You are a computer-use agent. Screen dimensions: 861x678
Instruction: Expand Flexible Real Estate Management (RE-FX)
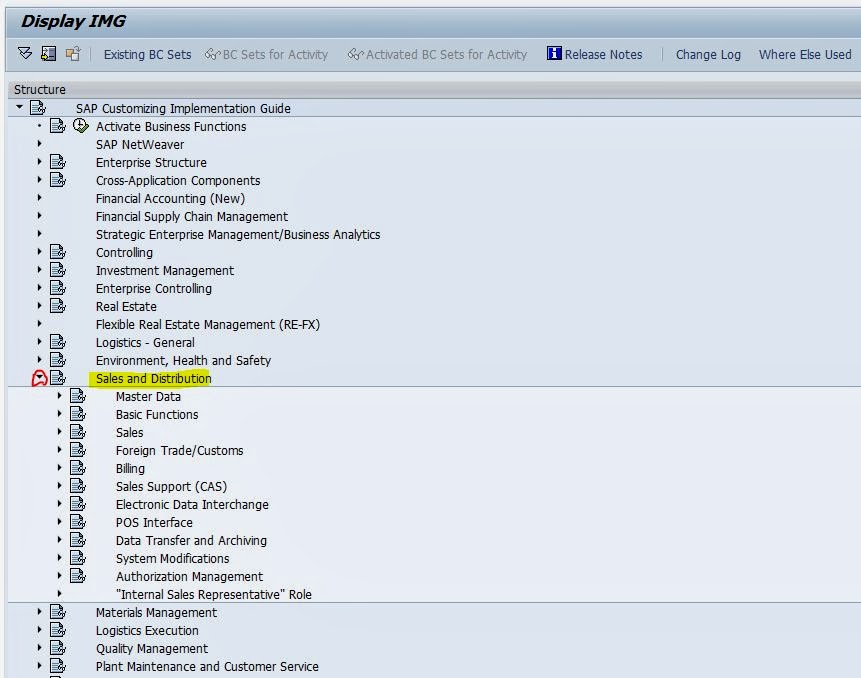(x=39, y=324)
